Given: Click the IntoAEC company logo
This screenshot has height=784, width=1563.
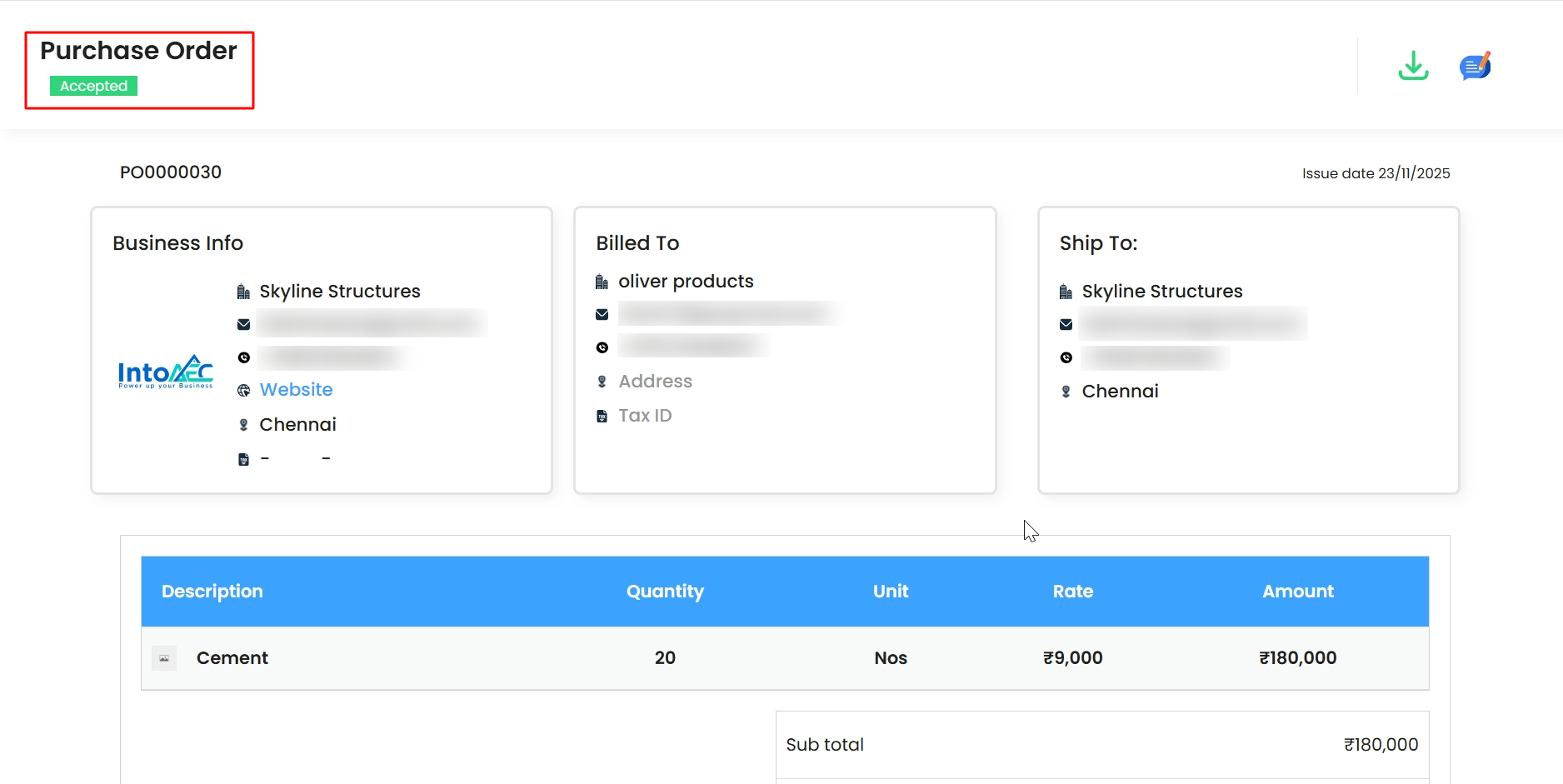Looking at the screenshot, I should point(166,372).
